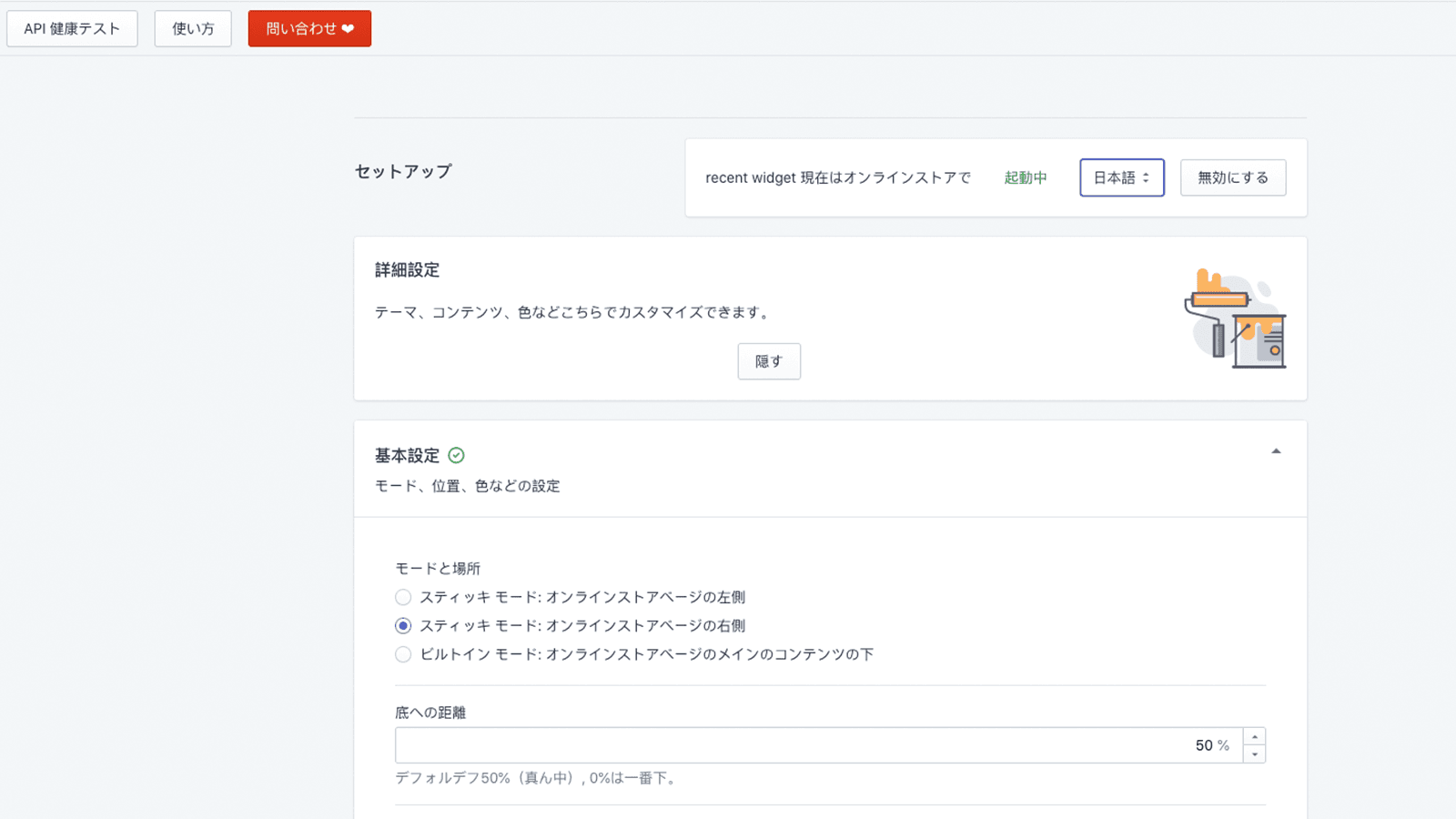This screenshot has height=819, width=1456.
Task: Confirm right-side sticky mode selection
Action: pyautogui.click(x=403, y=625)
